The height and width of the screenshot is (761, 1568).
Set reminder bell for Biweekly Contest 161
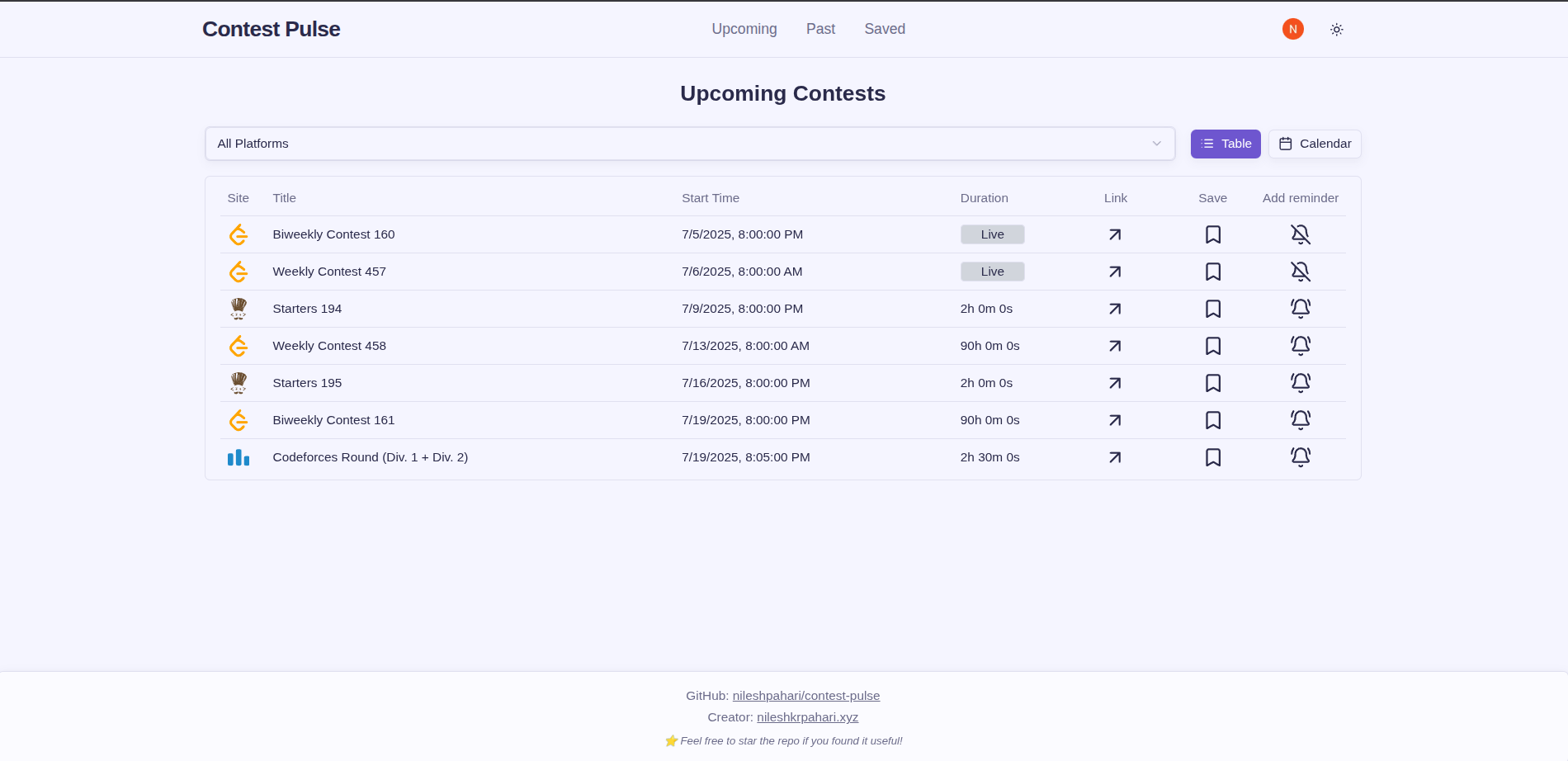tap(1301, 420)
